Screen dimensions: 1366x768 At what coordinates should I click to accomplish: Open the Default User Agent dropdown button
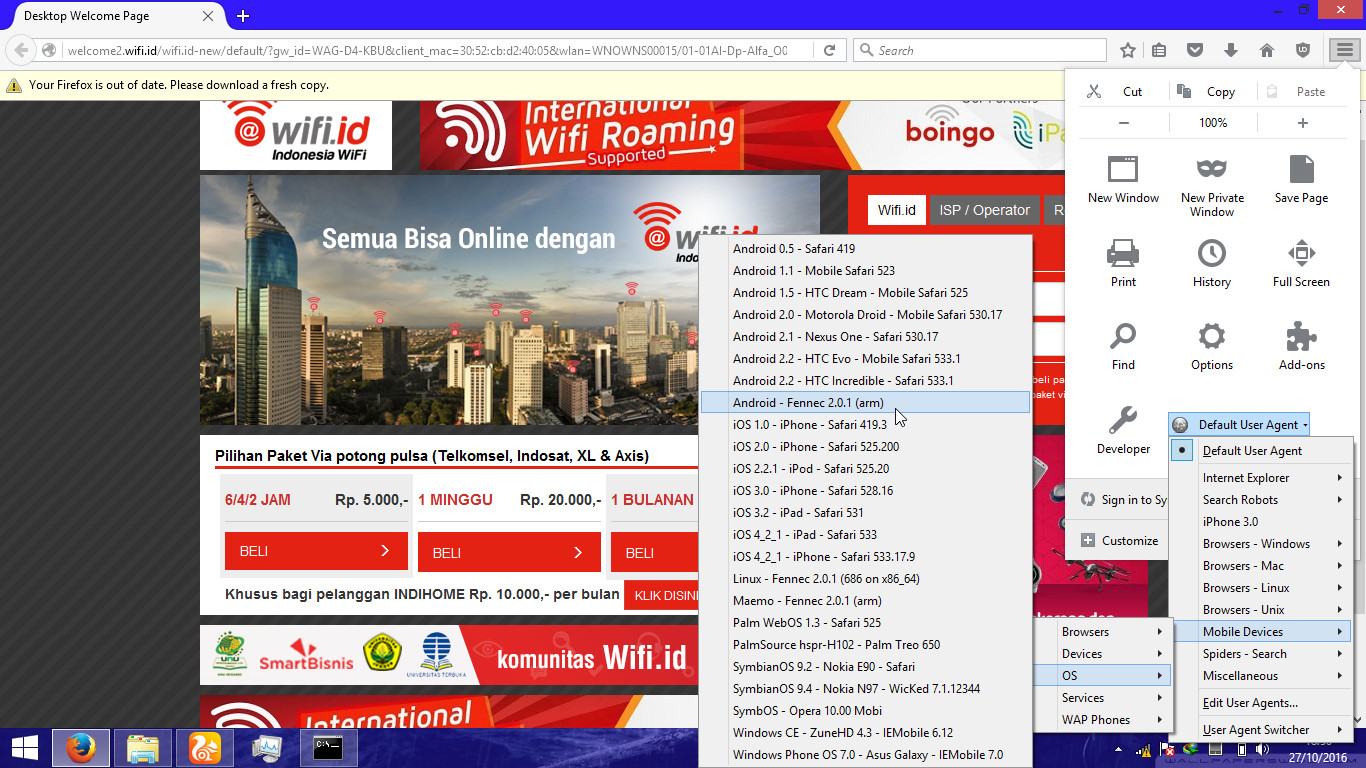point(1239,425)
